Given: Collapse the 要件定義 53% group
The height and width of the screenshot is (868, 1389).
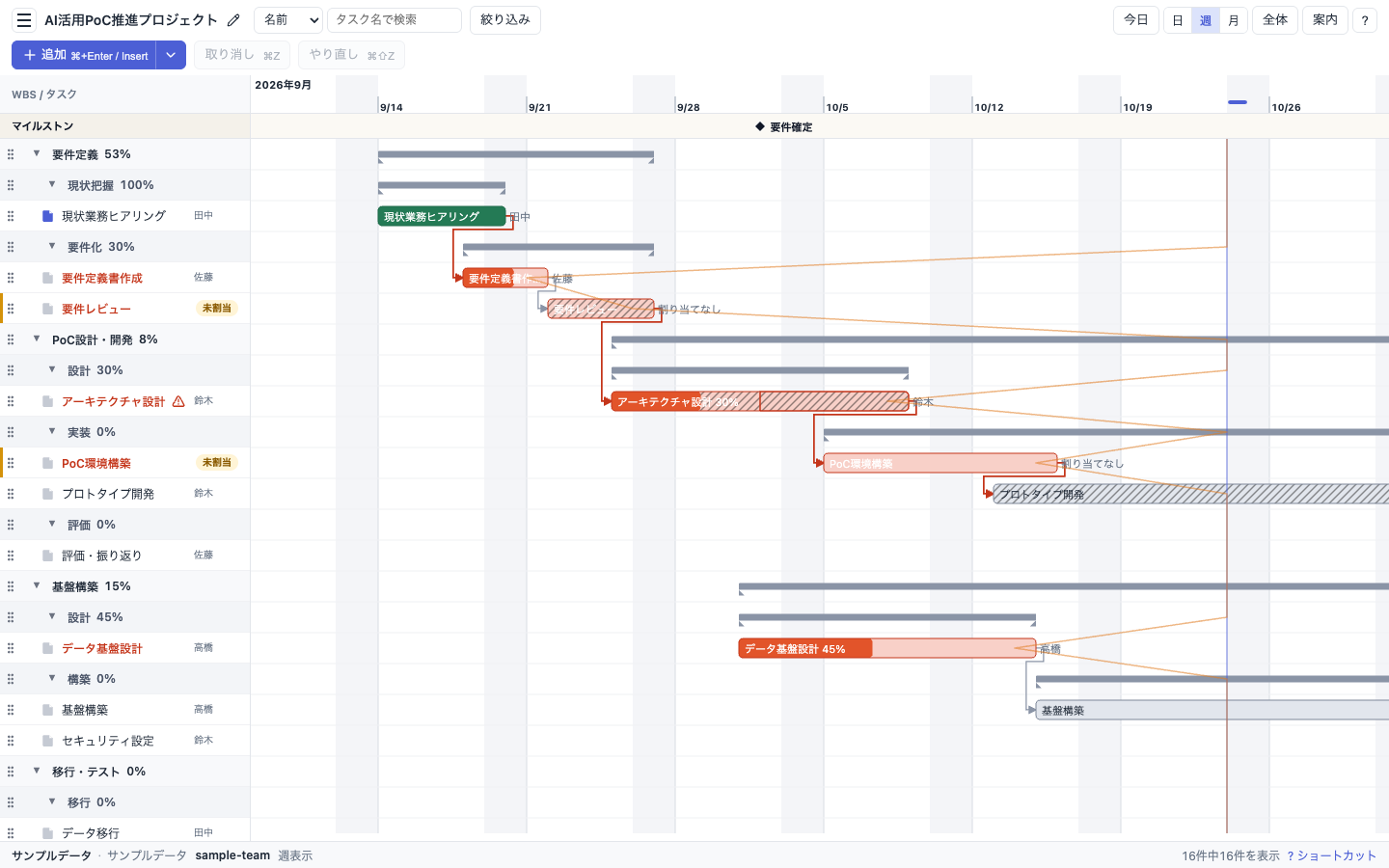Looking at the screenshot, I should (x=37, y=153).
